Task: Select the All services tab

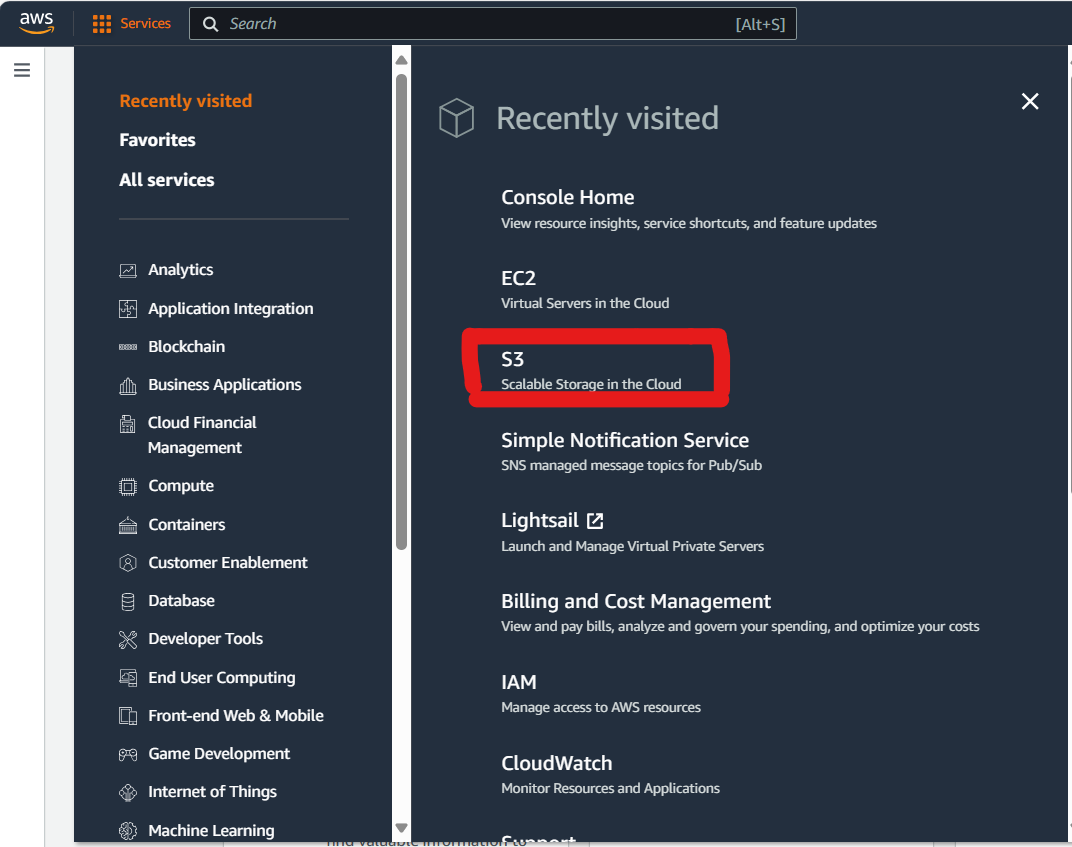Action: (x=166, y=180)
